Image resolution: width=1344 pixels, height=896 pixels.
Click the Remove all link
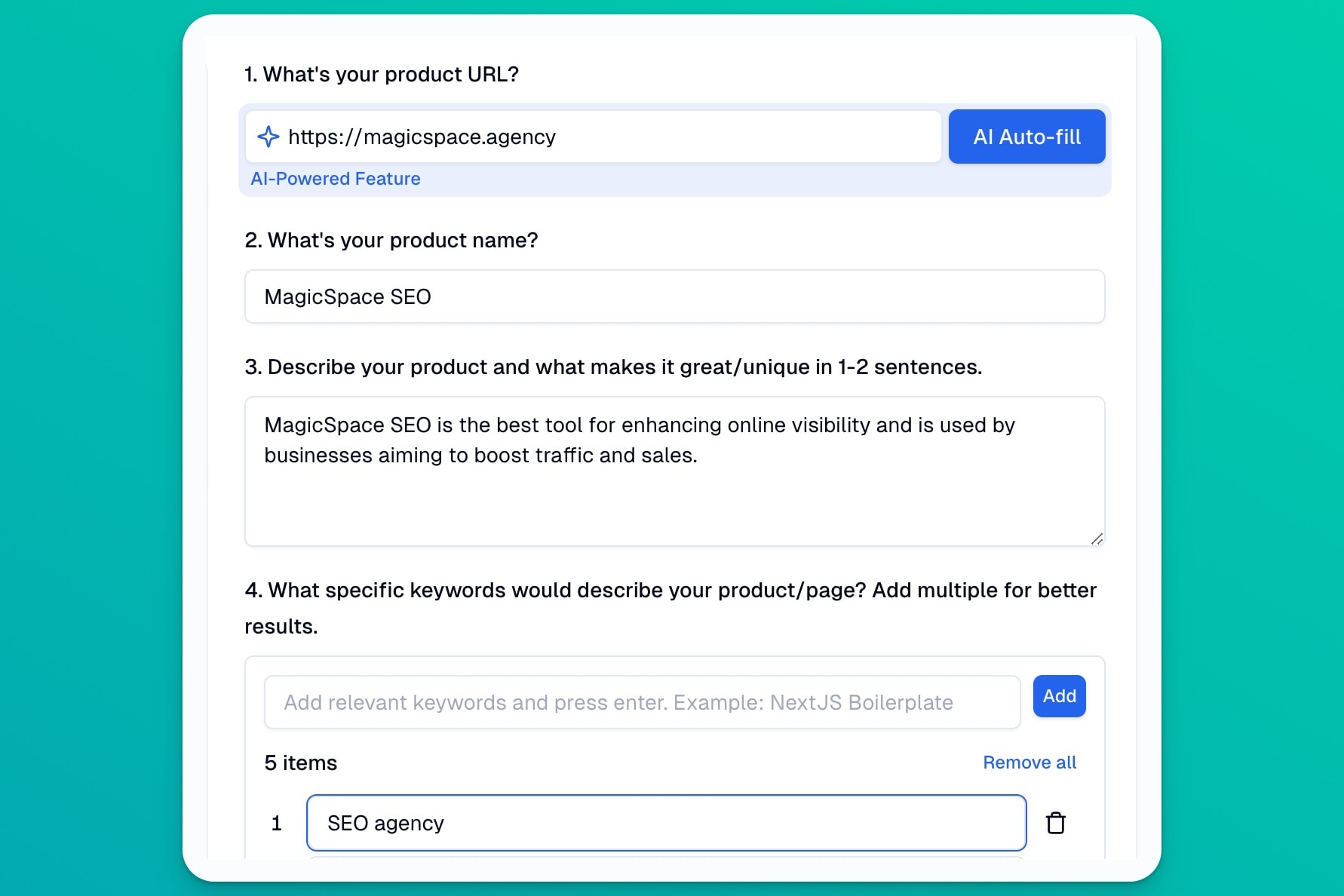[x=1029, y=763]
